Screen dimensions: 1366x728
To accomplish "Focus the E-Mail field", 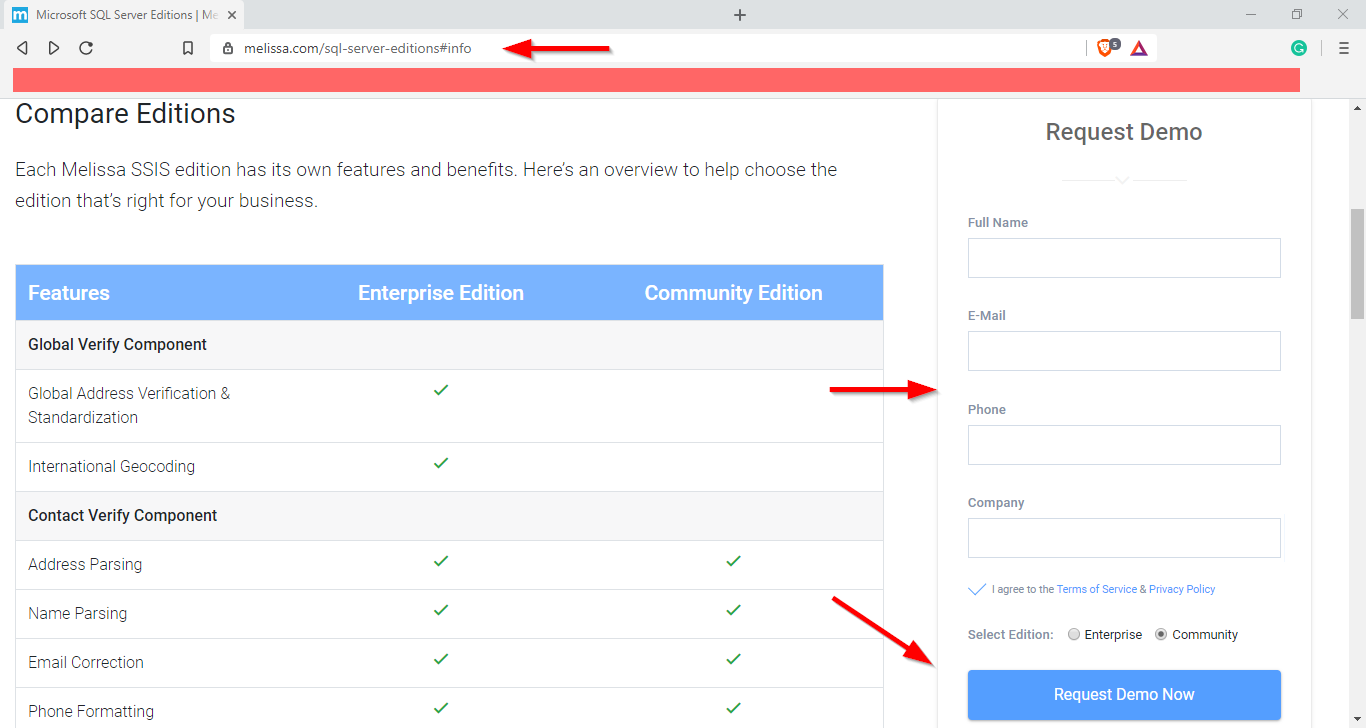I will 1124,351.
